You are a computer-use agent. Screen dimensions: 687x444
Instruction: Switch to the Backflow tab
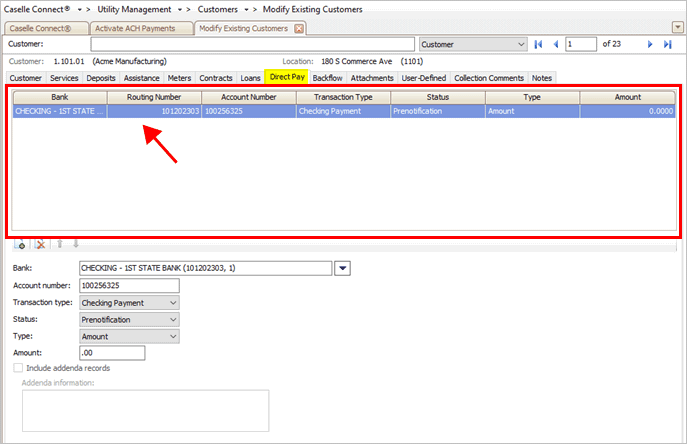327,77
